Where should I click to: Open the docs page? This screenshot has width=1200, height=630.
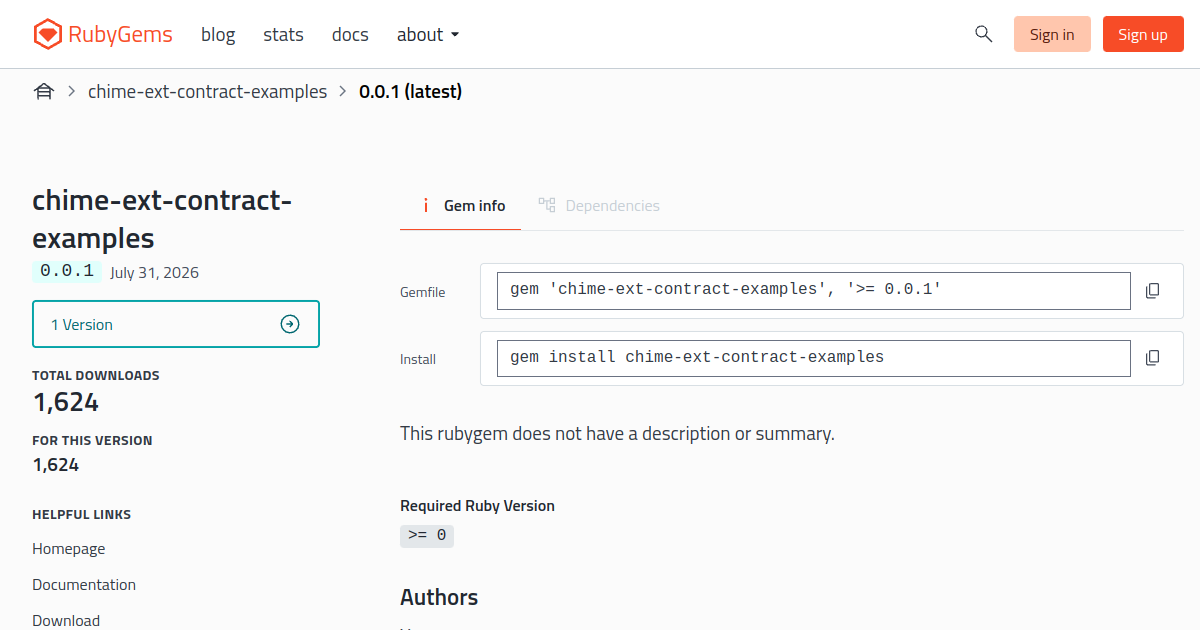click(350, 34)
